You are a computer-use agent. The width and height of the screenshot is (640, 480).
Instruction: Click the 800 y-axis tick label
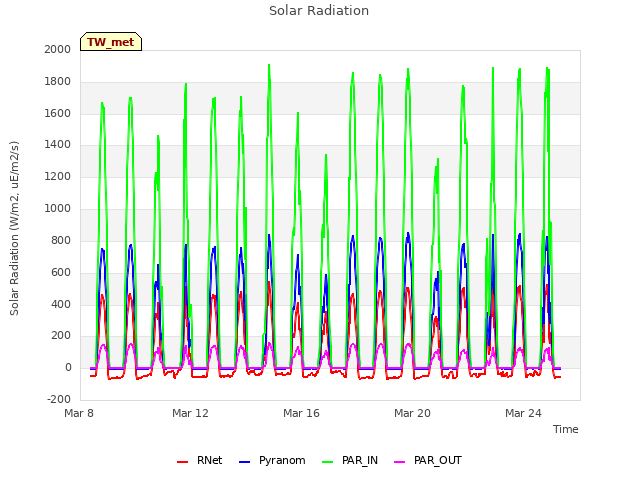pyautogui.click(x=61, y=240)
